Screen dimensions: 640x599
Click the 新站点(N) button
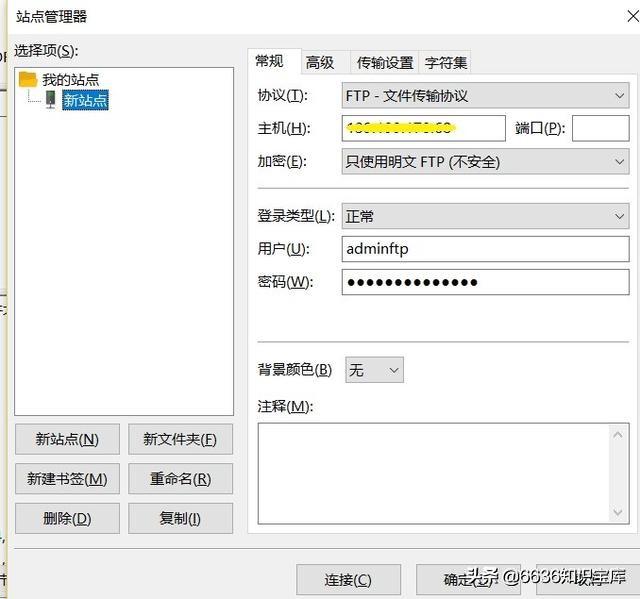[x=67, y=439]
